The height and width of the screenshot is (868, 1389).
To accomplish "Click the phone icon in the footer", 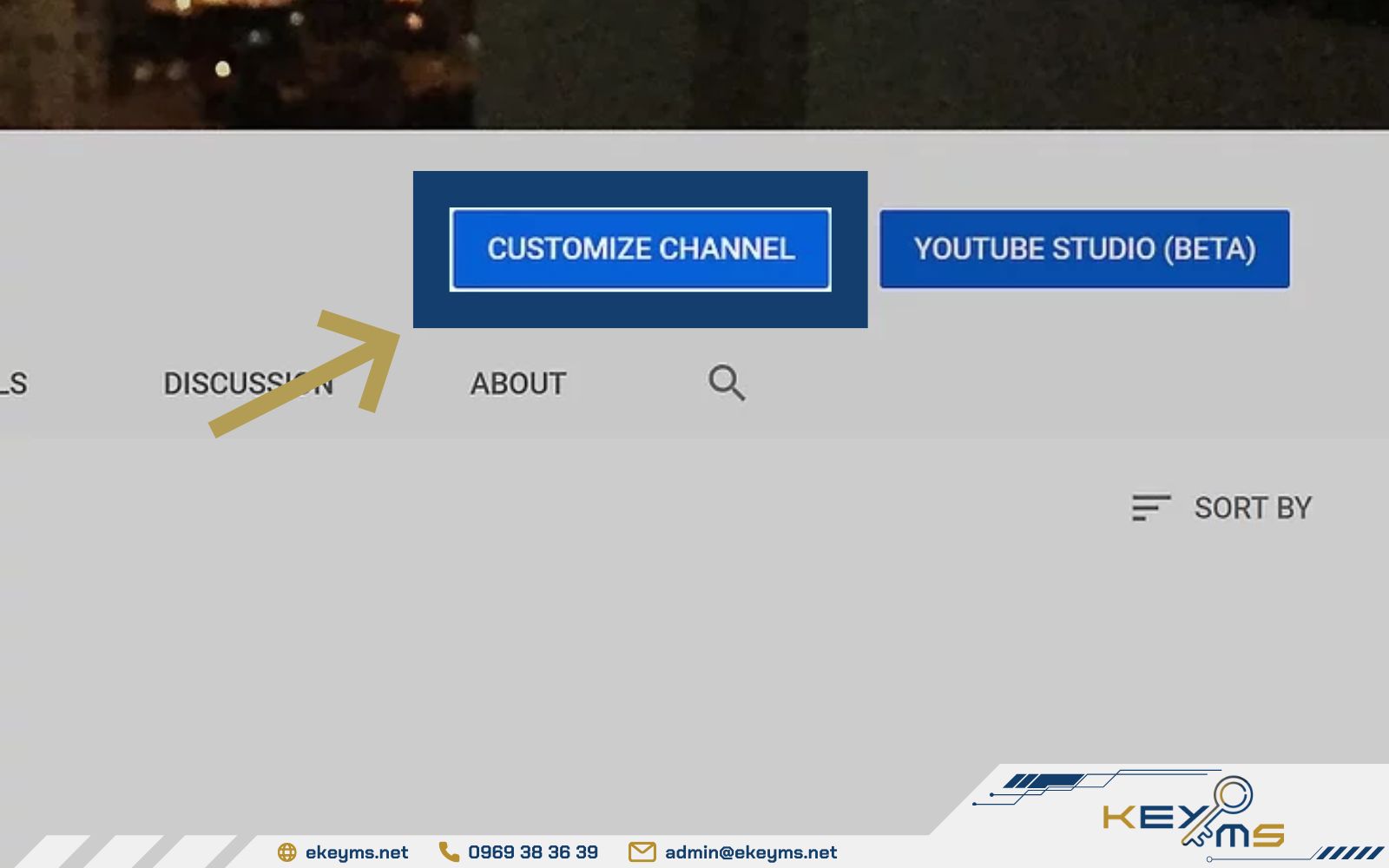I will coord(448,852).
